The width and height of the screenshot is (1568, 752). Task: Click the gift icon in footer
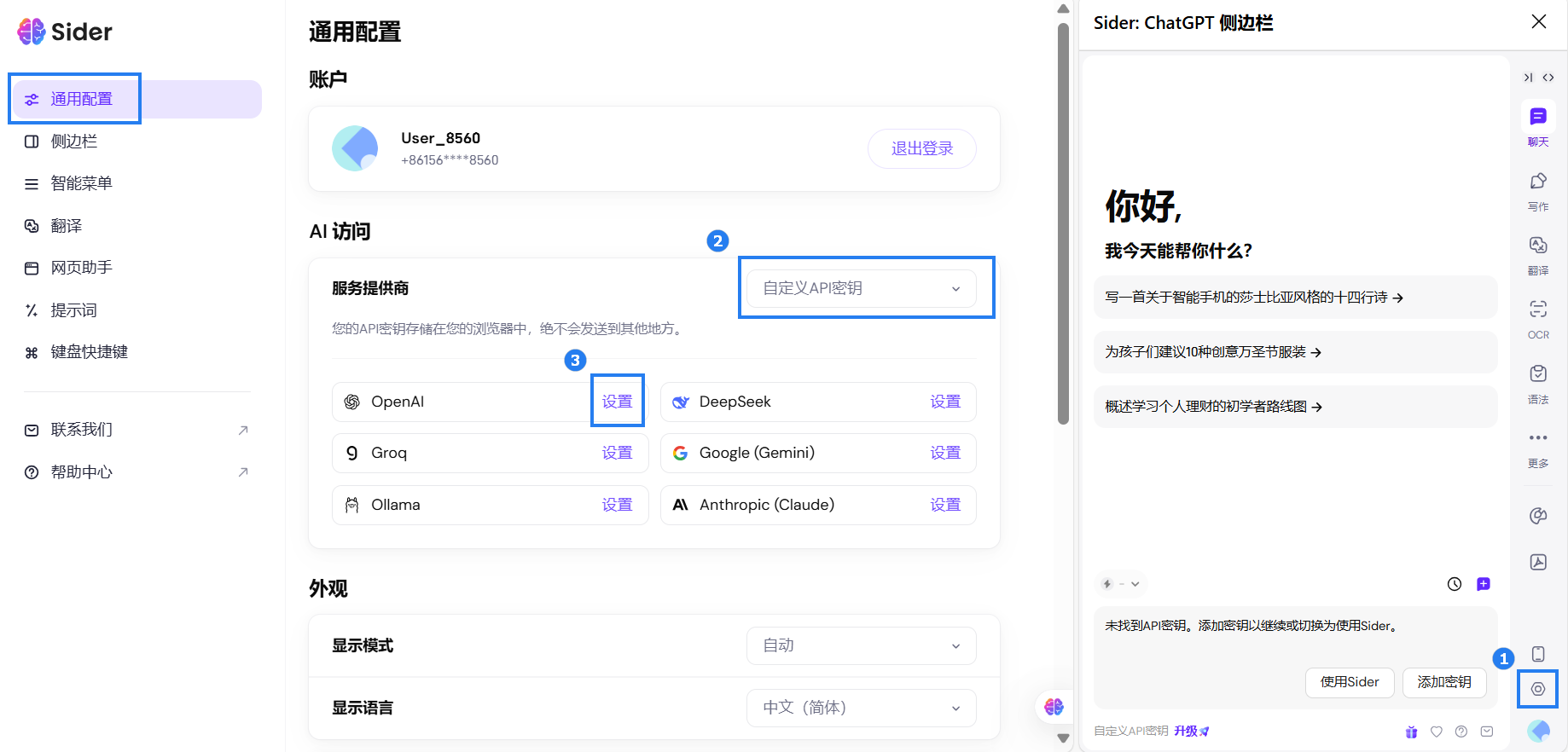coord(1411,732)
